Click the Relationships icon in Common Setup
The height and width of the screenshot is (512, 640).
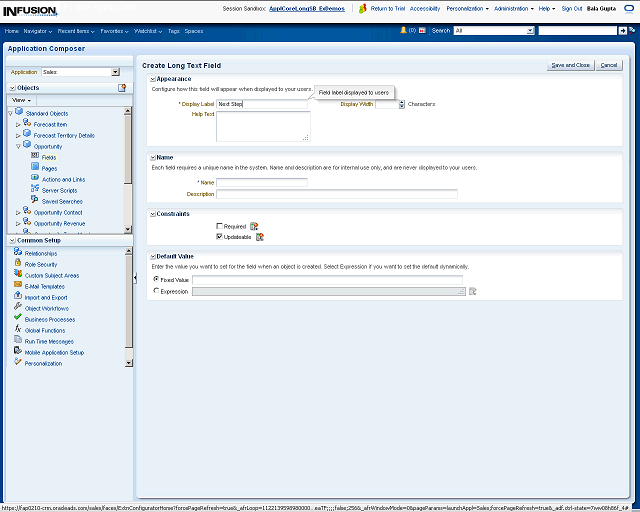point(18,253)
